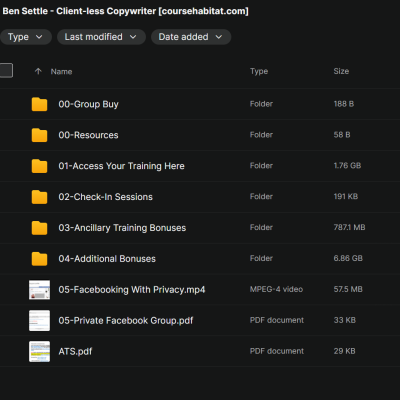Click the Ben Settle Client-less Copywriter title
The image size is (400, 400).
click(125, 11)
